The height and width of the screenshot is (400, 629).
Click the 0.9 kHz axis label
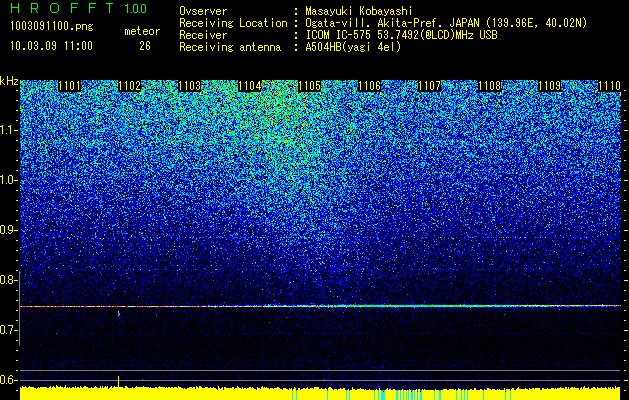[x=9, y=230]
